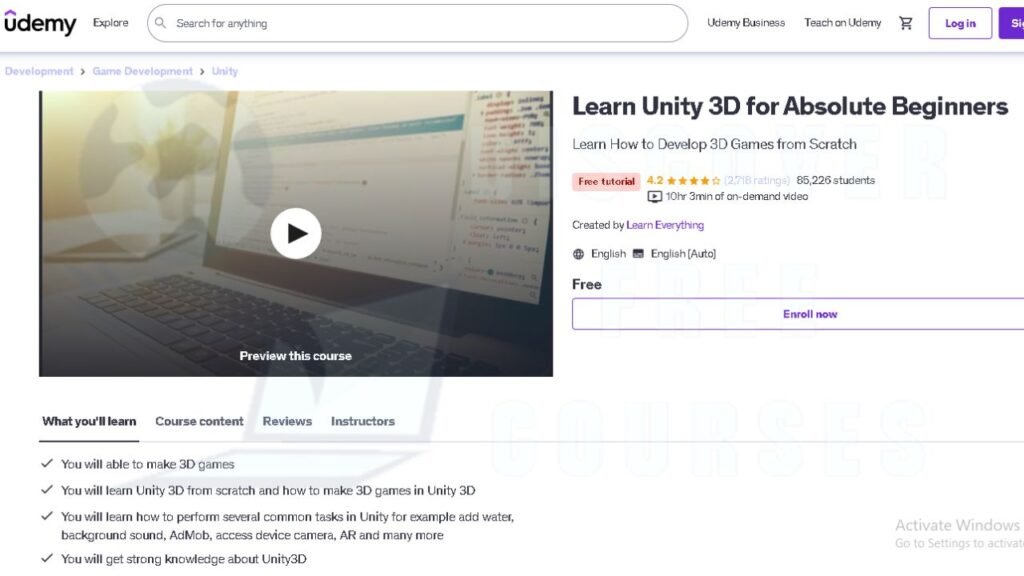Screen dimensions: 1024x576
Task: Navigate to Unity breadcrumb
Action: point(225,71)
